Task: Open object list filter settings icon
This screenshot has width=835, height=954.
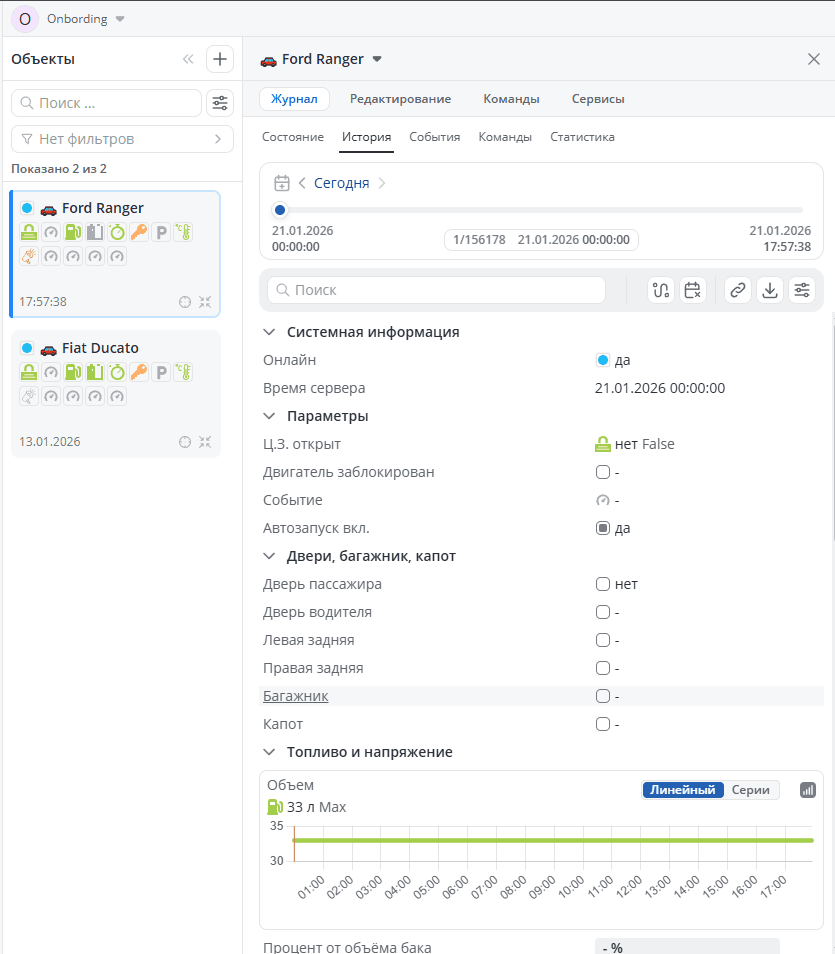Action: click(219, 103)
